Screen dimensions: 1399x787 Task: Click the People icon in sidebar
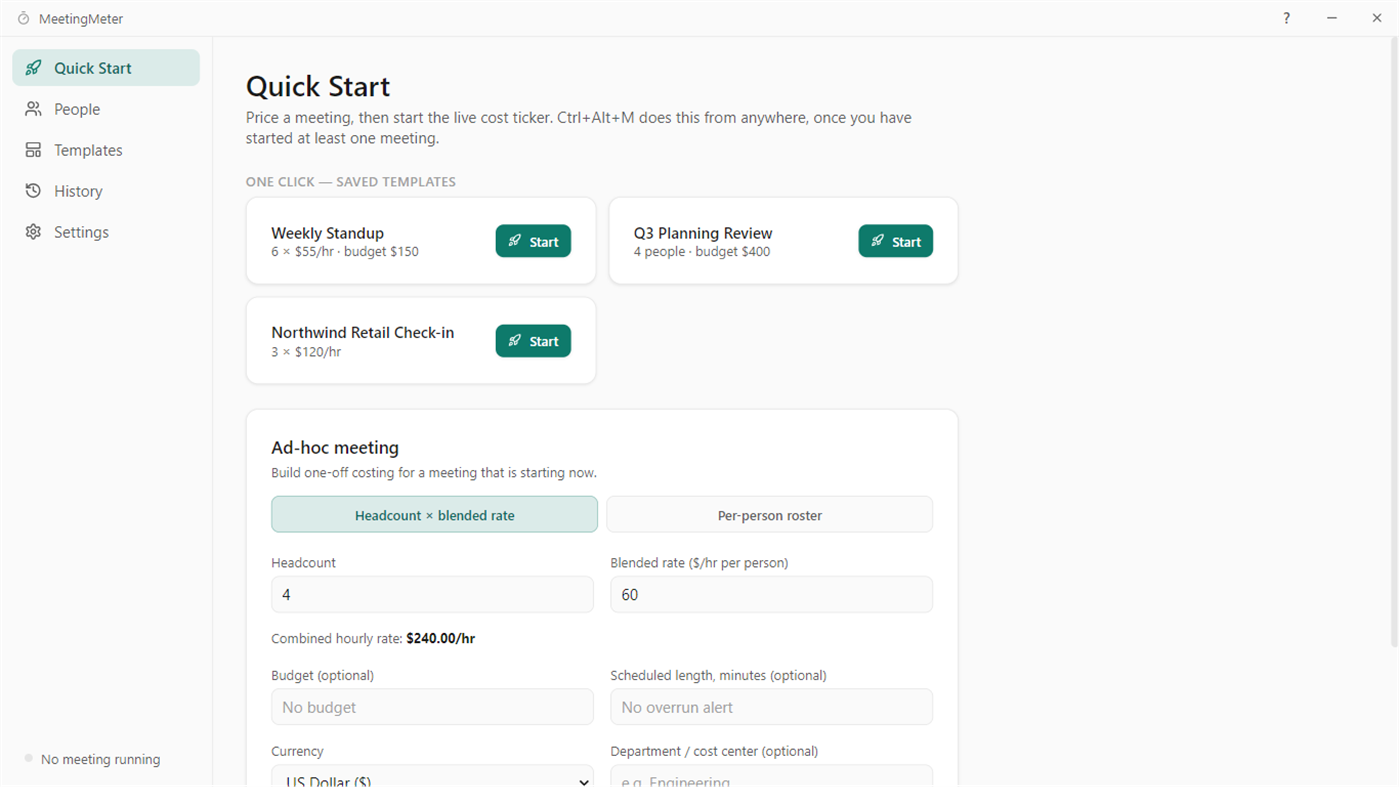coord(34,109)
